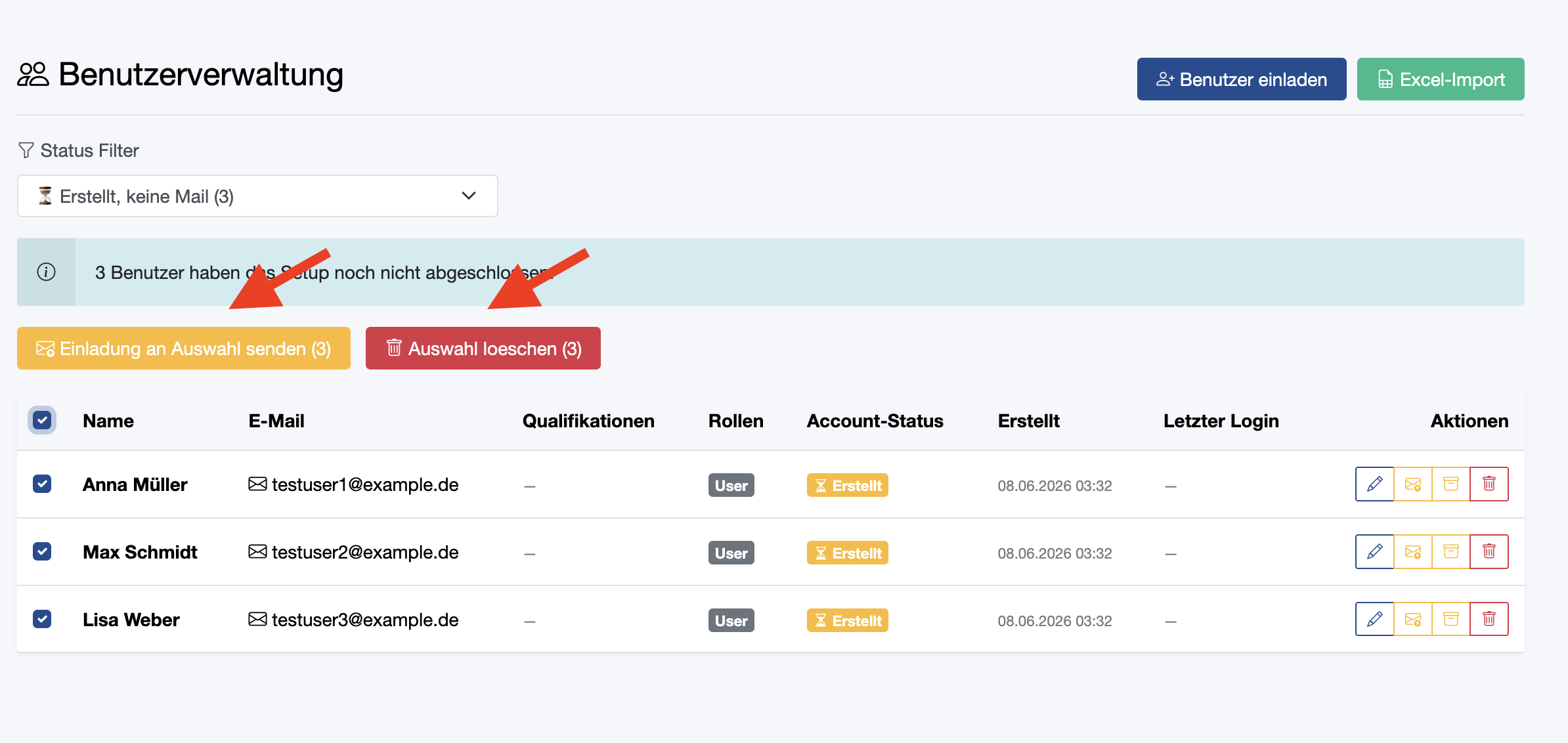The height and width of the screenshot is (743, 1568).
Task: Uncheck the Lisa Weber row checkbox
Action: pos(42,620)
